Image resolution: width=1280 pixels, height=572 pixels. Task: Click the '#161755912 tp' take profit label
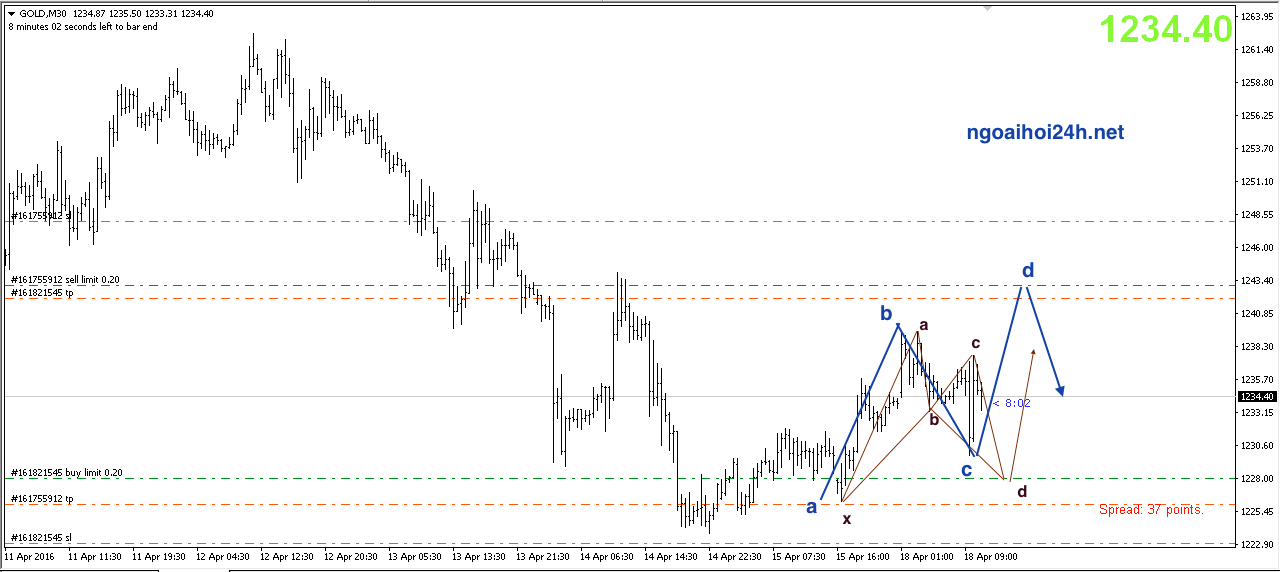coord(41,498)
